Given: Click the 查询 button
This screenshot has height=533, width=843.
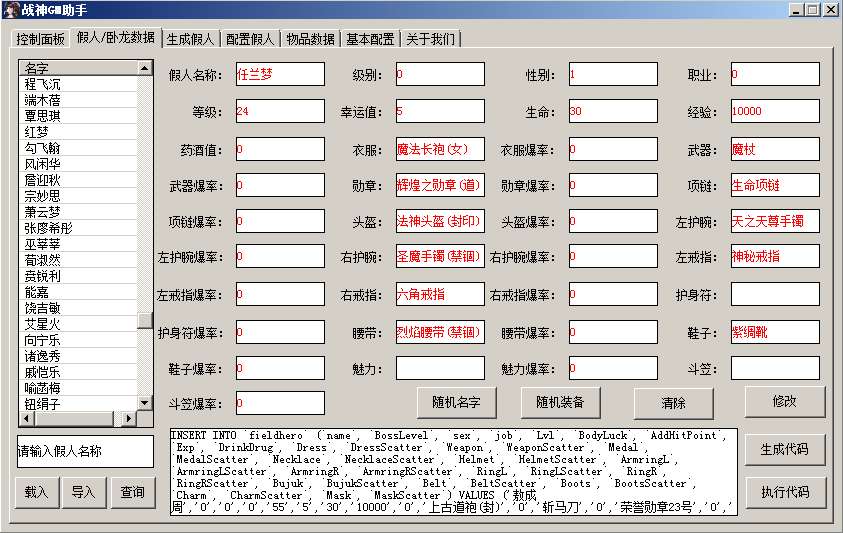Looking at the screenshot, I should point(132,492).
